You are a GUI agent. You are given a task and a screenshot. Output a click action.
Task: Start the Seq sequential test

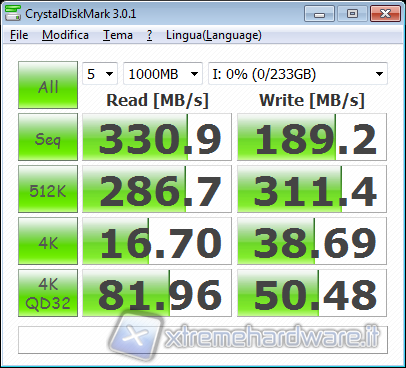(x=48, y=137)
